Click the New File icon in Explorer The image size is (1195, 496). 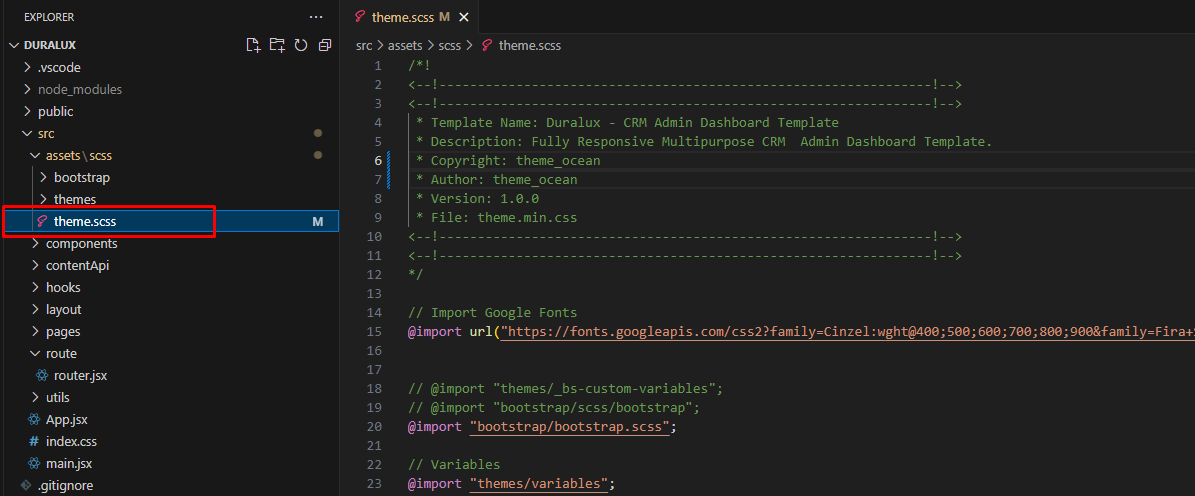coord(253,45)
